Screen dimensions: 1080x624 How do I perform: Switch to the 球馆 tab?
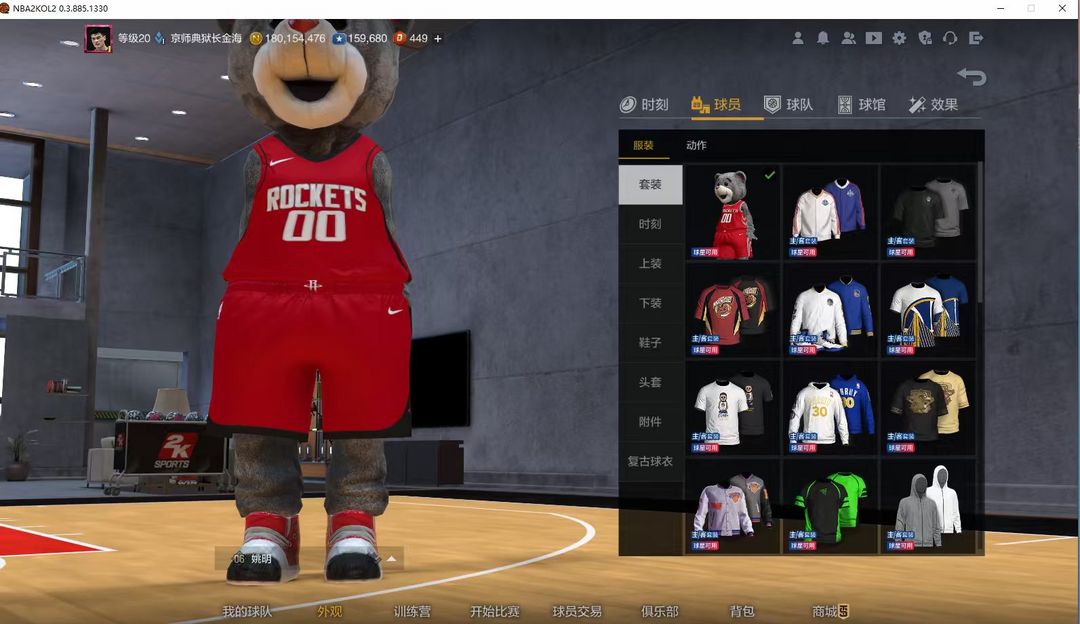coord(862,105)
